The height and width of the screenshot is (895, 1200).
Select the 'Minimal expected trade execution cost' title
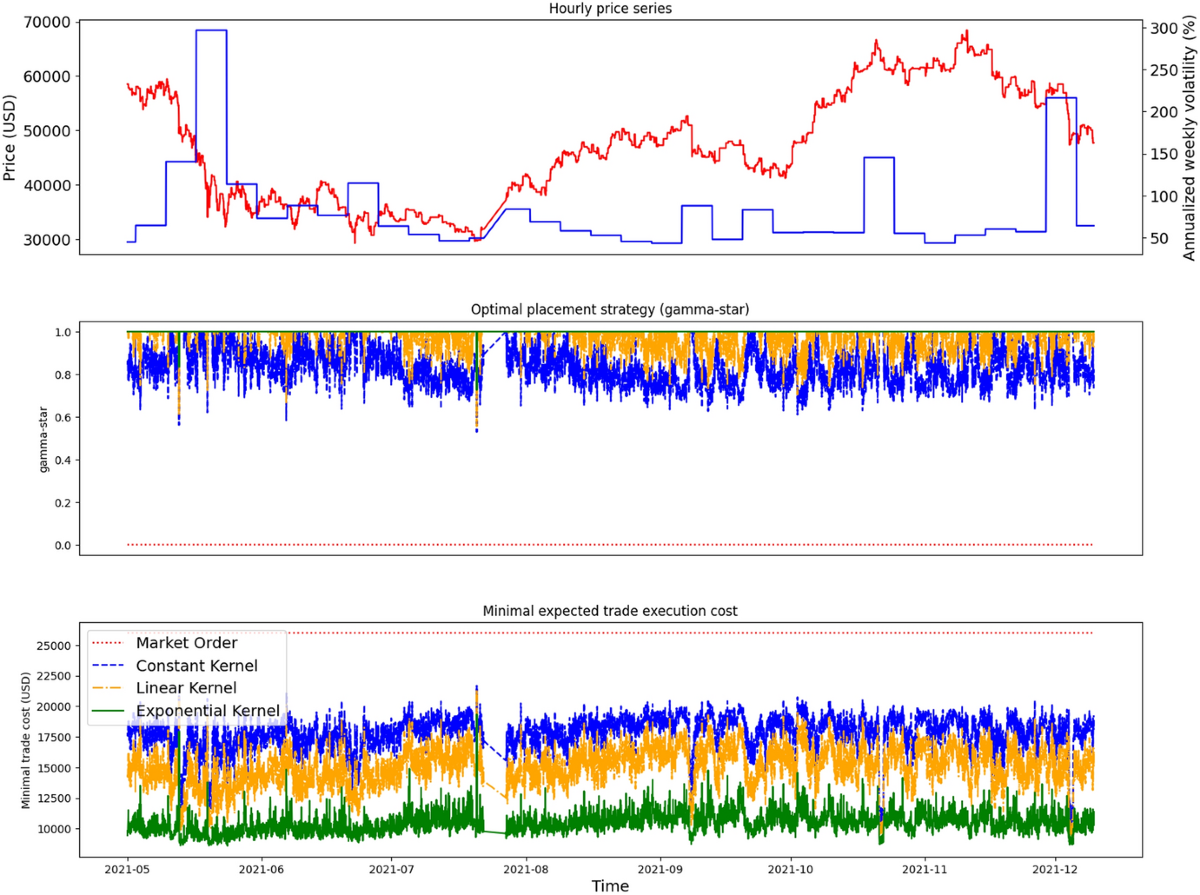610,612
